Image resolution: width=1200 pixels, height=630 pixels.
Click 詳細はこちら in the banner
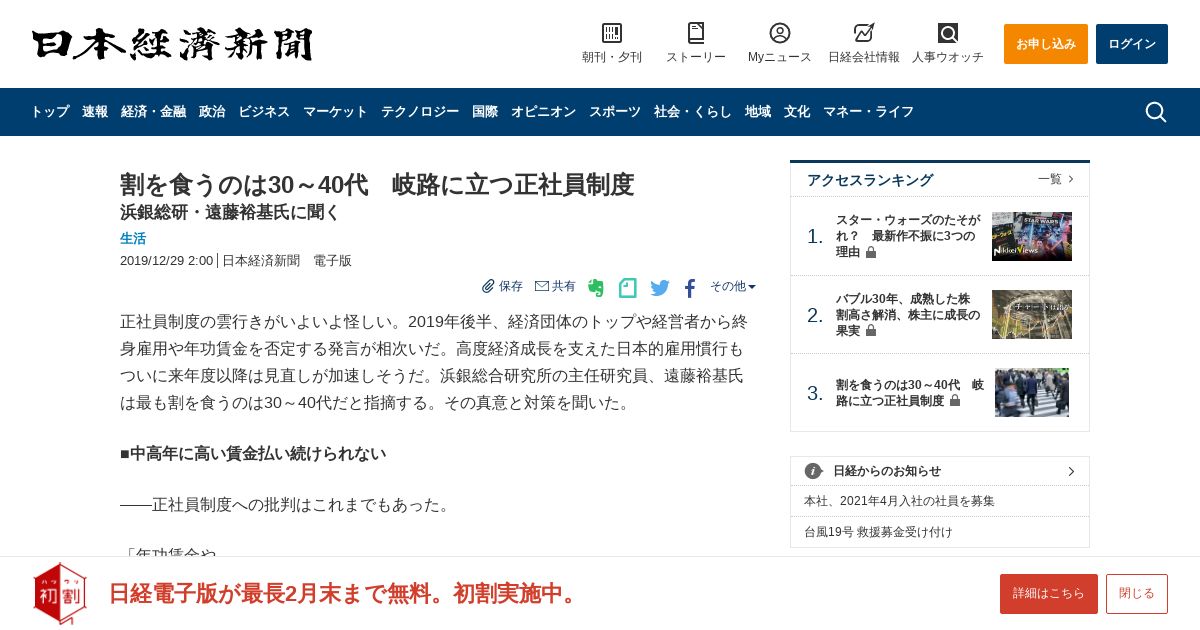(x=1049, y=594)
